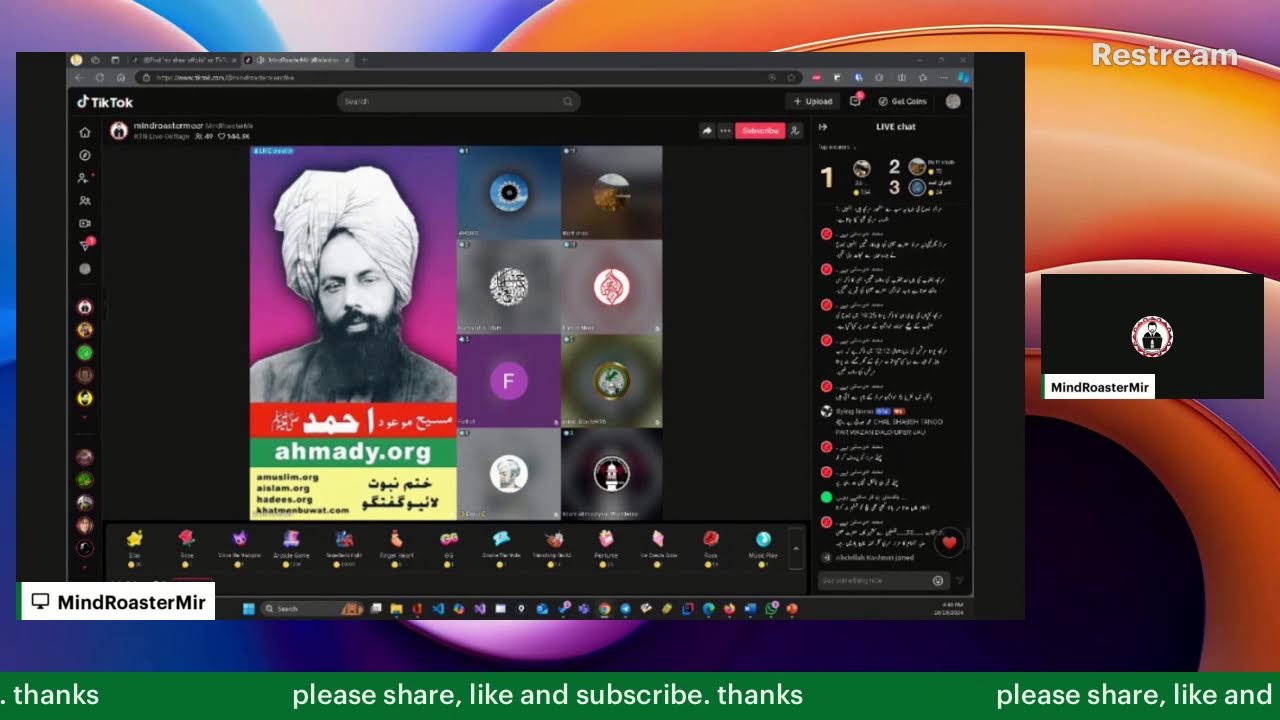Open Chrome from the Windows taskbar

coord(605,608)
